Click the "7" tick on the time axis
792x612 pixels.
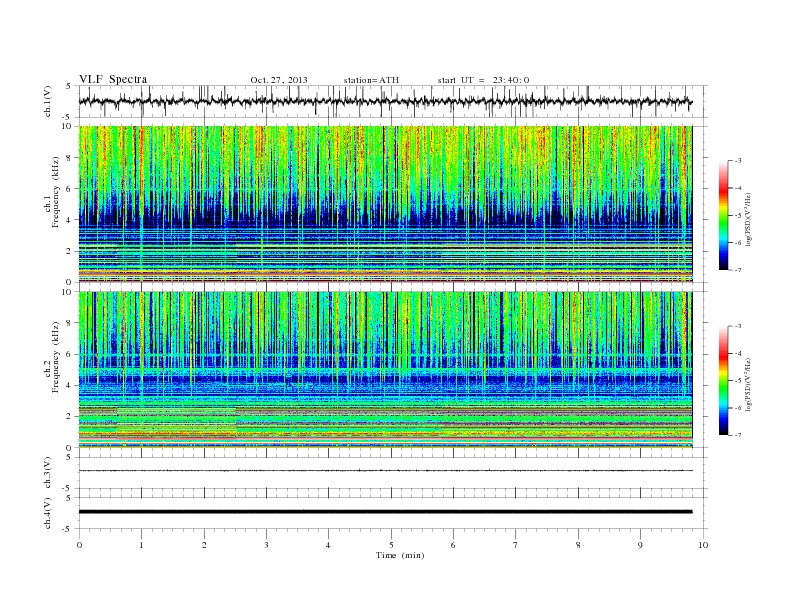tap(516, 545)
